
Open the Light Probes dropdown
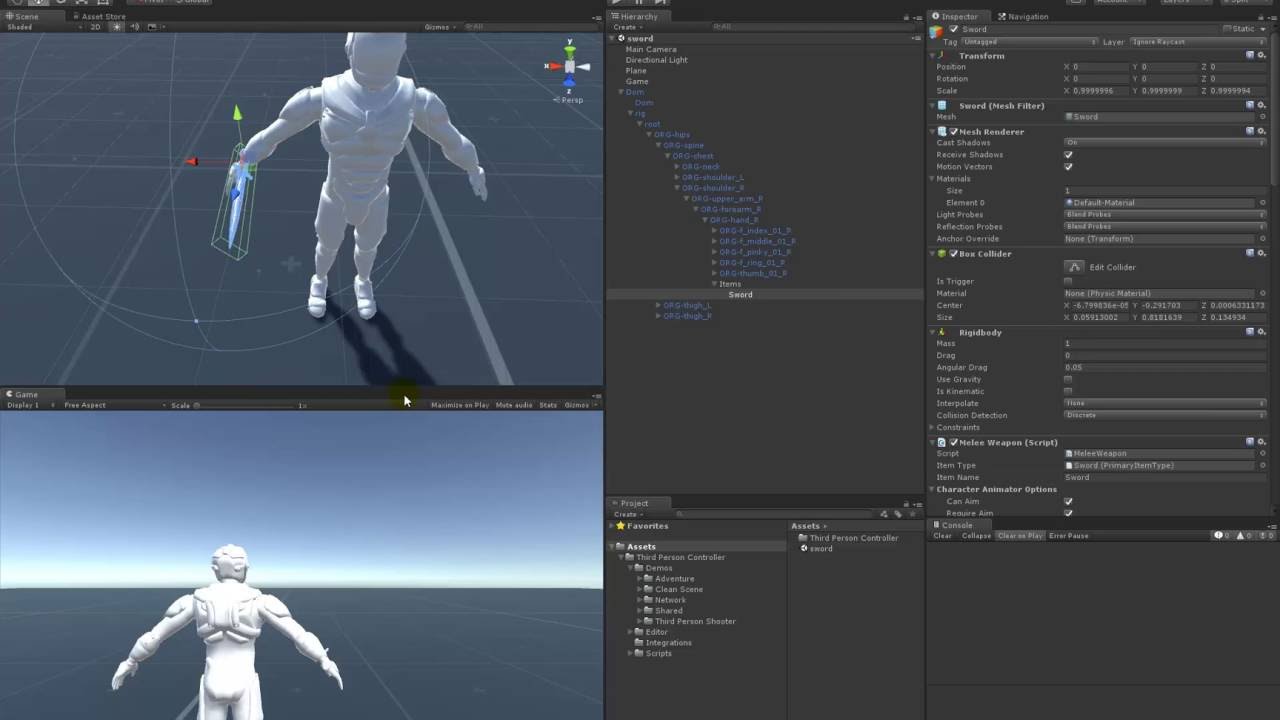pyautogui.click(x=1165, y=215)
